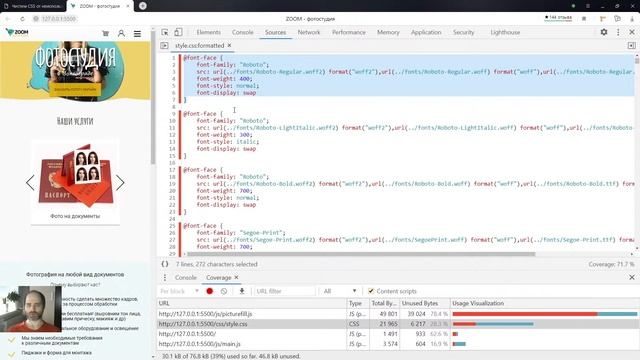This screenshot has height=360, width=640.
Task: Switch to the Console panel tab
Action: 242,32
